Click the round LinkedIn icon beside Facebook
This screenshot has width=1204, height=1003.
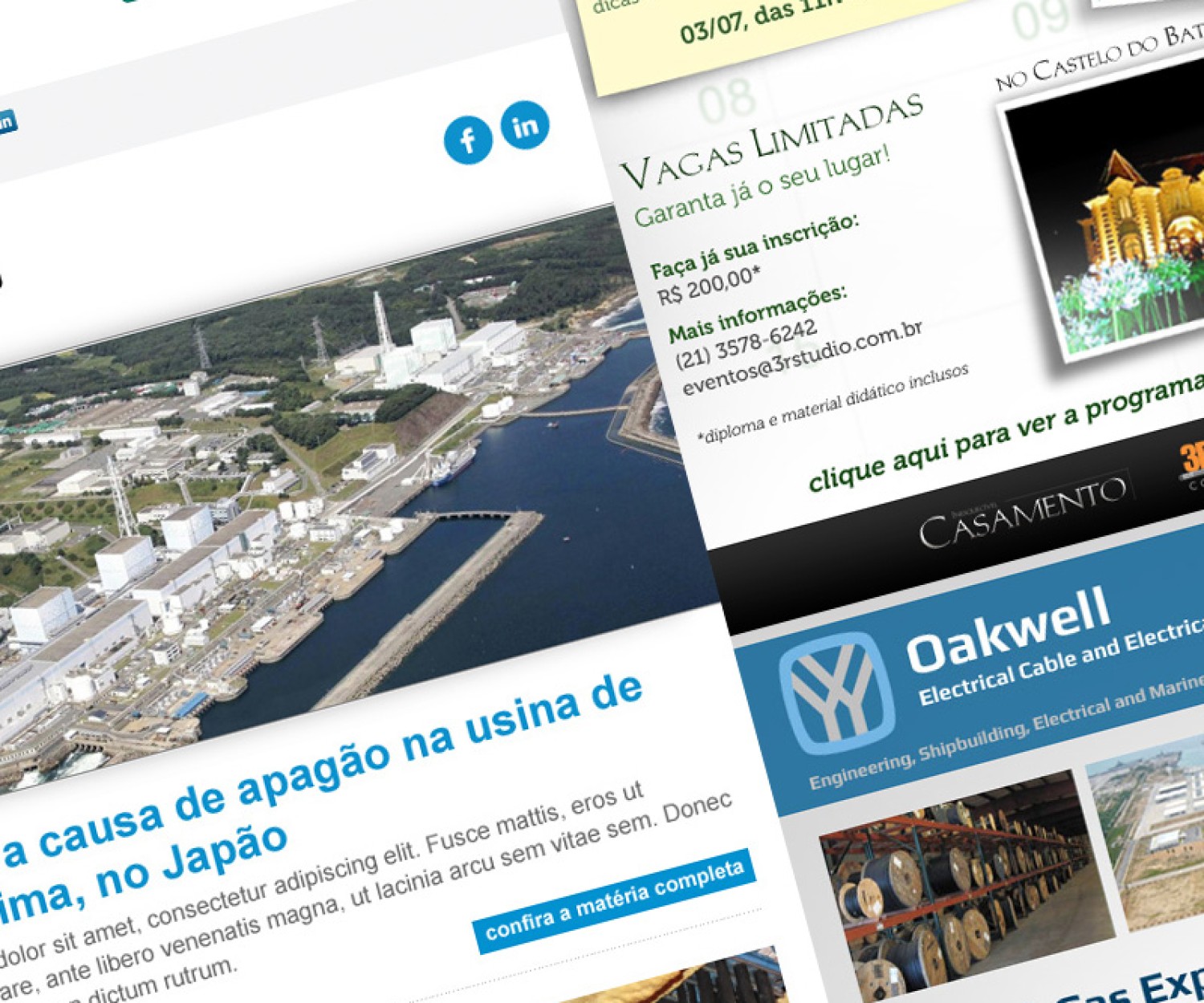pyautogui.click(x=526, y=126)
